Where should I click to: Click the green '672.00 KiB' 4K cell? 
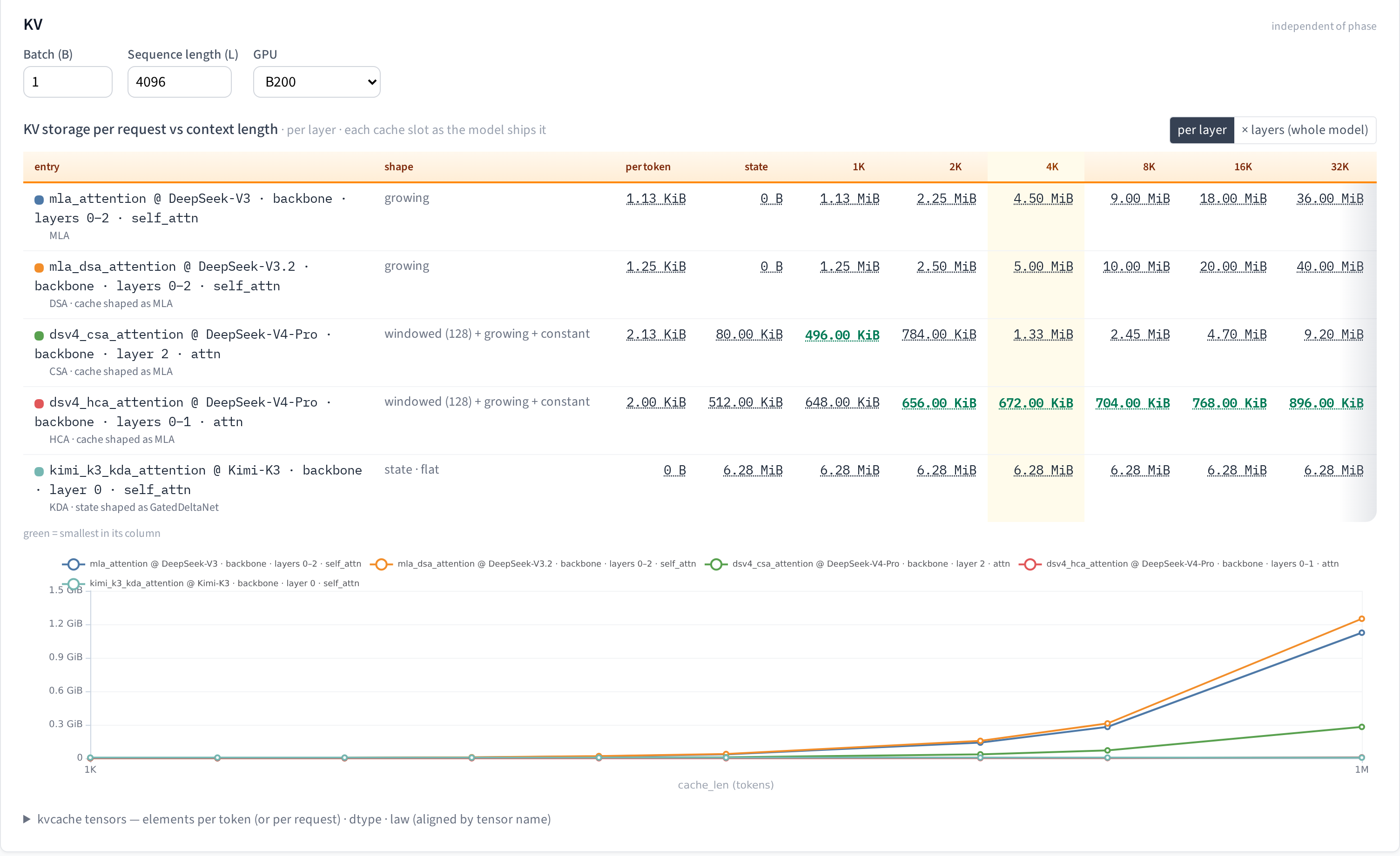point(1035,403)
